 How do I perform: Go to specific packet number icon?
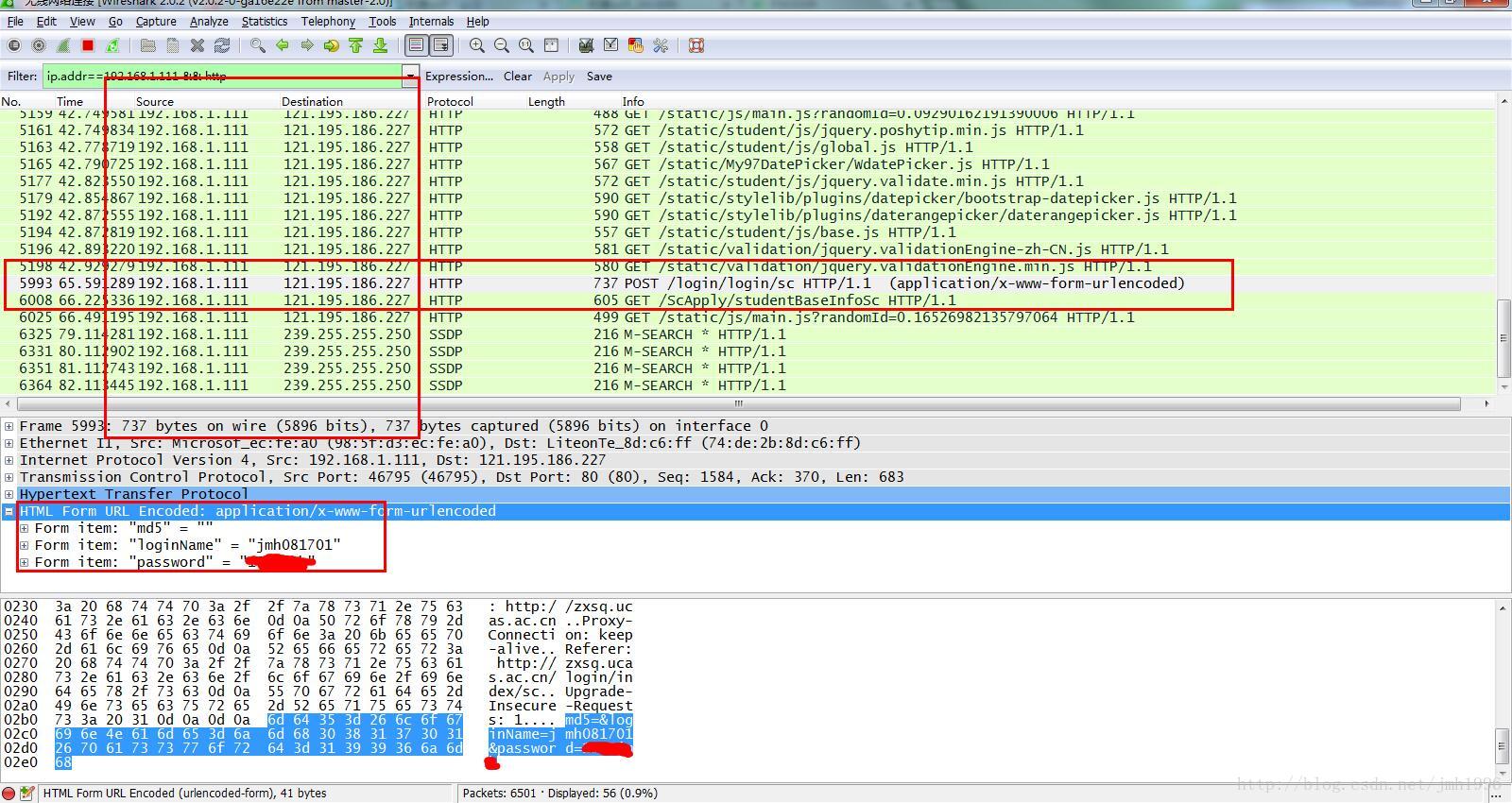(331, 45)
